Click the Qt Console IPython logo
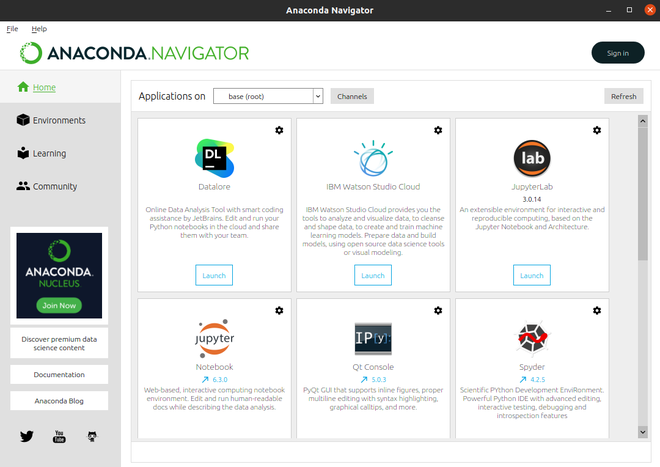The image size is (660, 467). coord(373,338)
